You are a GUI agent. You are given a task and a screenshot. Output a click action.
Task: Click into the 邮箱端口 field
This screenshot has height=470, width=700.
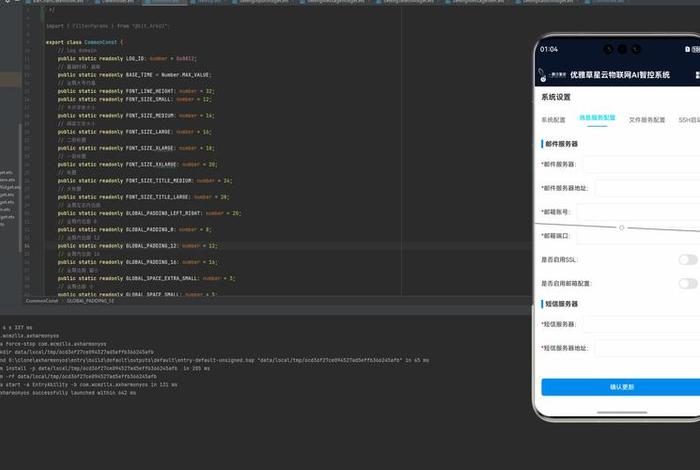637,236
